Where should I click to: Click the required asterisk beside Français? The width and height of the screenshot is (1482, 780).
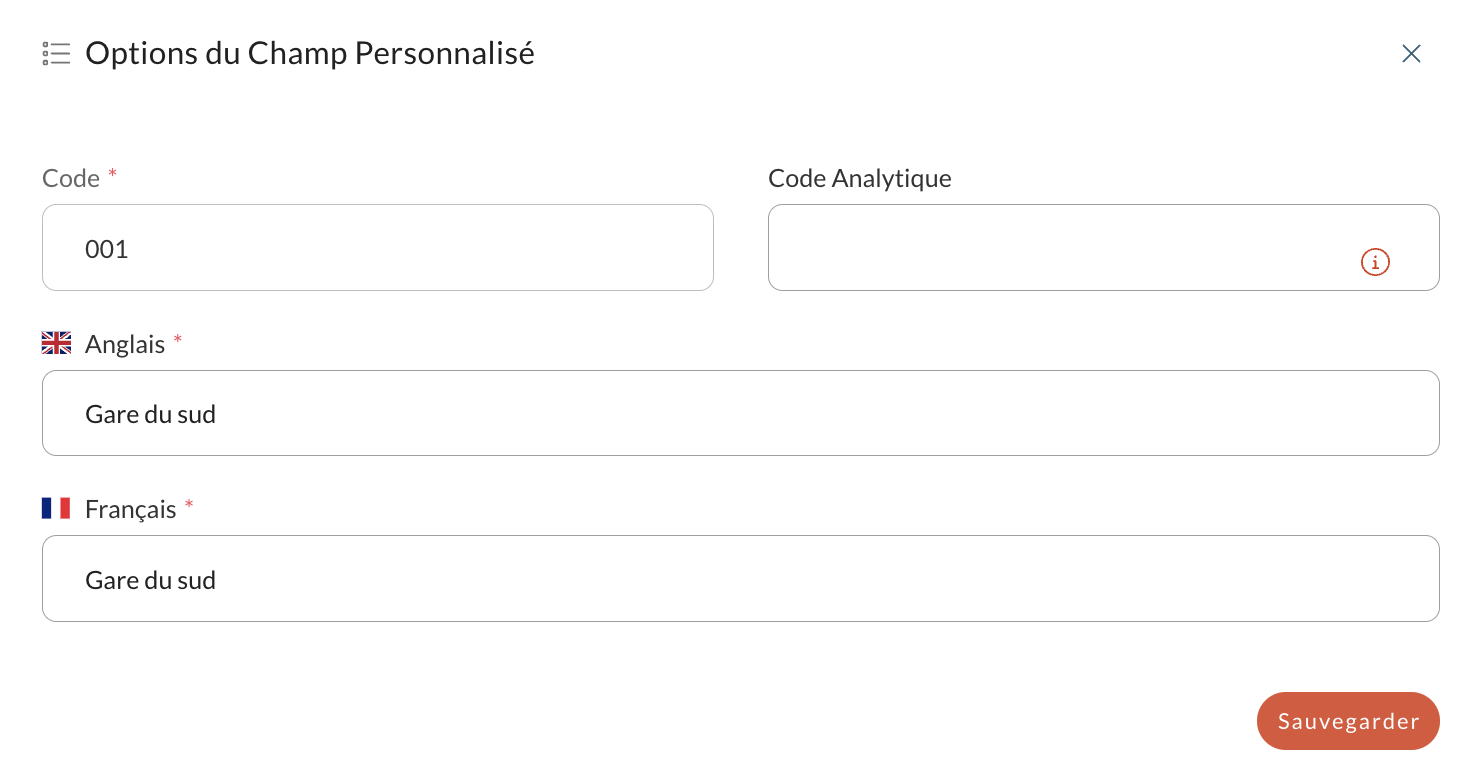click(x=189, y=505)
